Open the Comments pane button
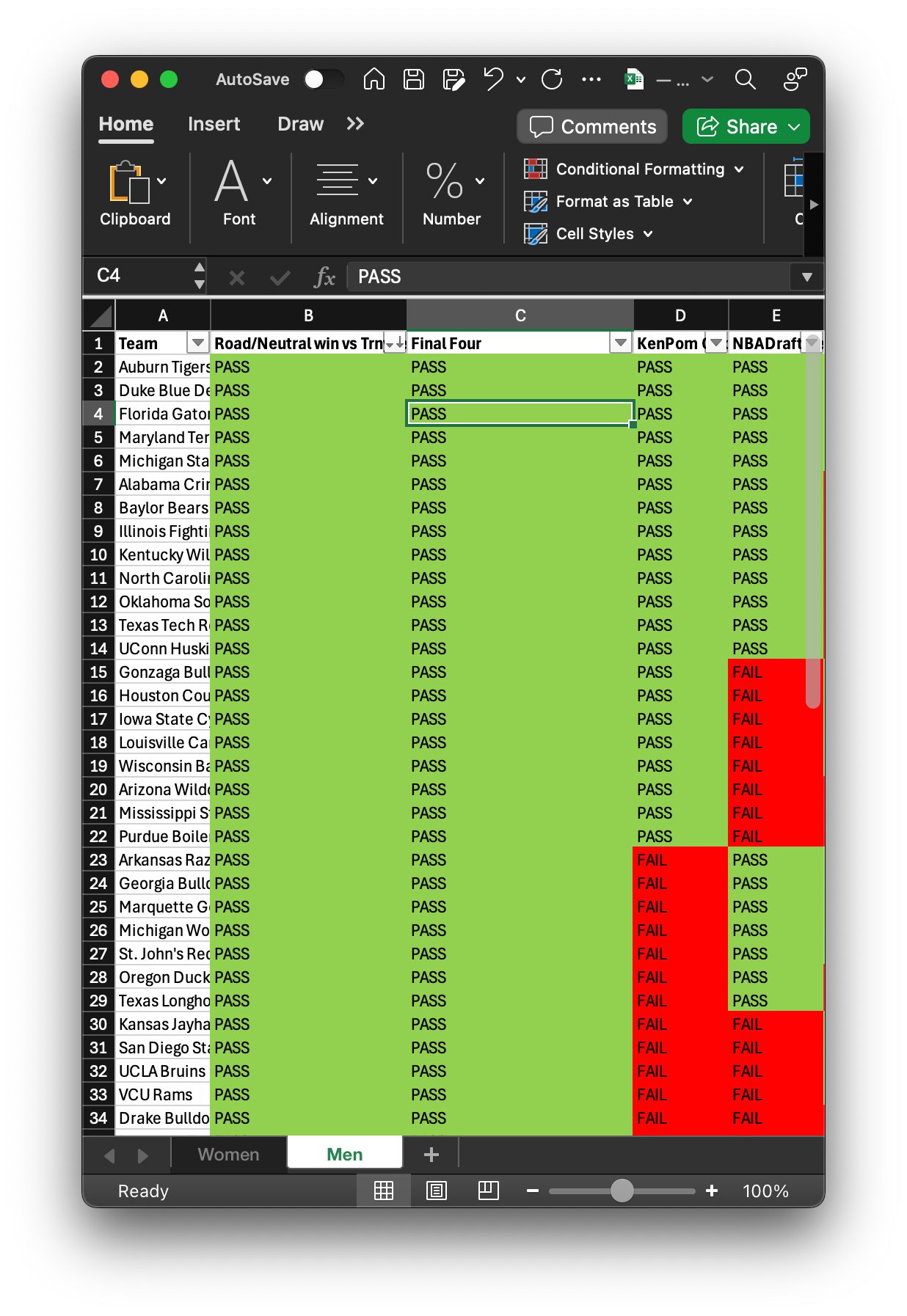907x1316 pixels. tap(592, 127)
